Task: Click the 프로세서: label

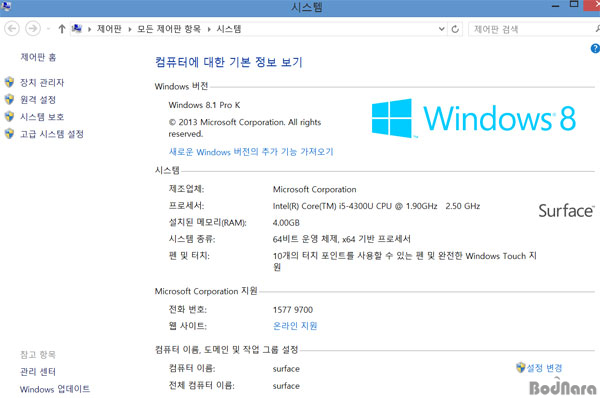Action: [x=186, y=206]
